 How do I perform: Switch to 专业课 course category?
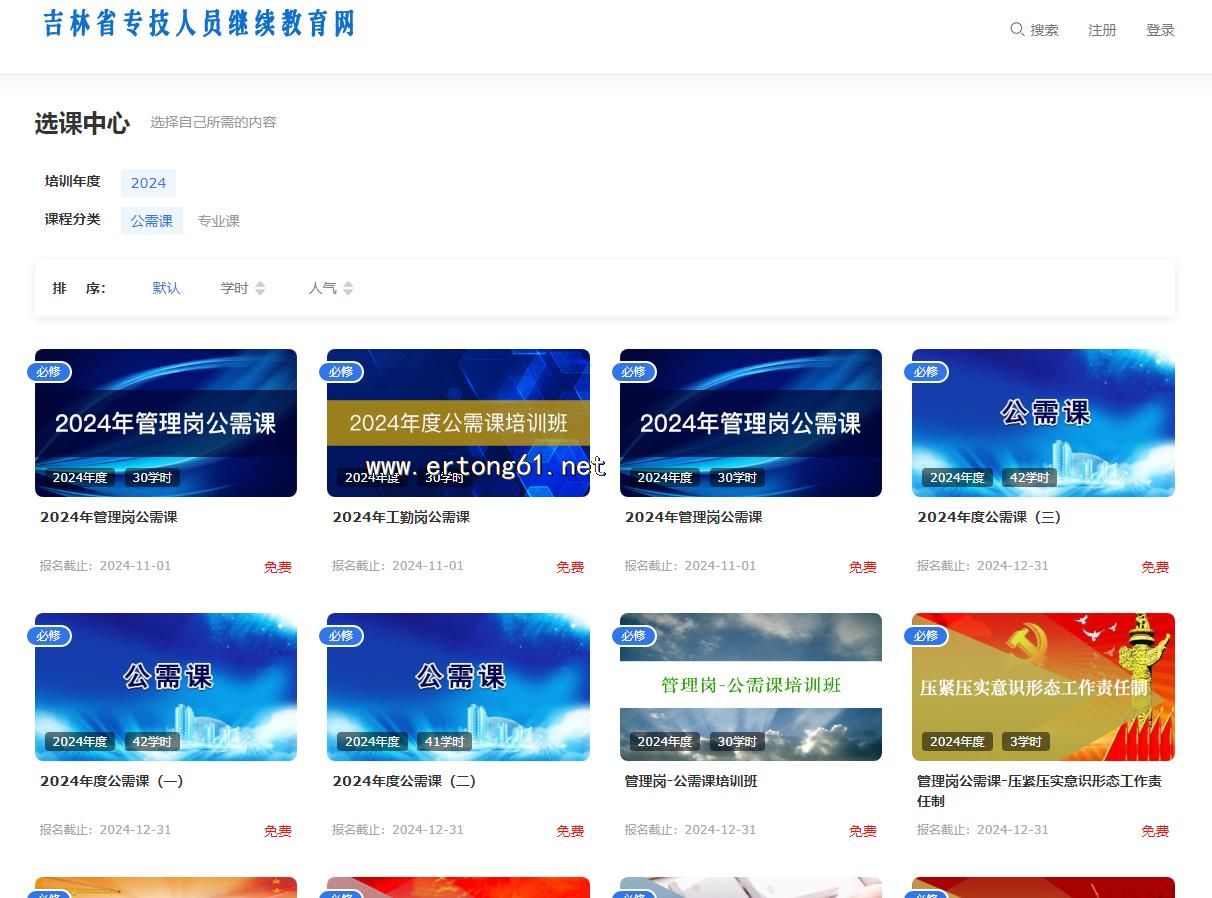pos(218,221)
